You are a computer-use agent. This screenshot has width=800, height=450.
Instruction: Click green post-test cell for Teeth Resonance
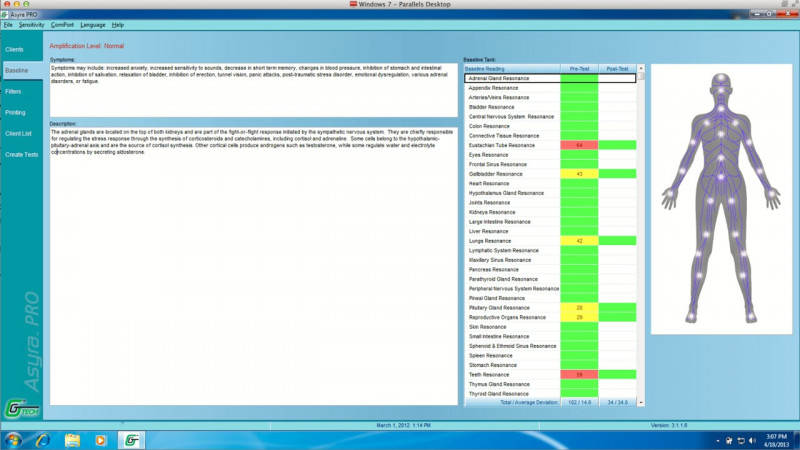617,374
